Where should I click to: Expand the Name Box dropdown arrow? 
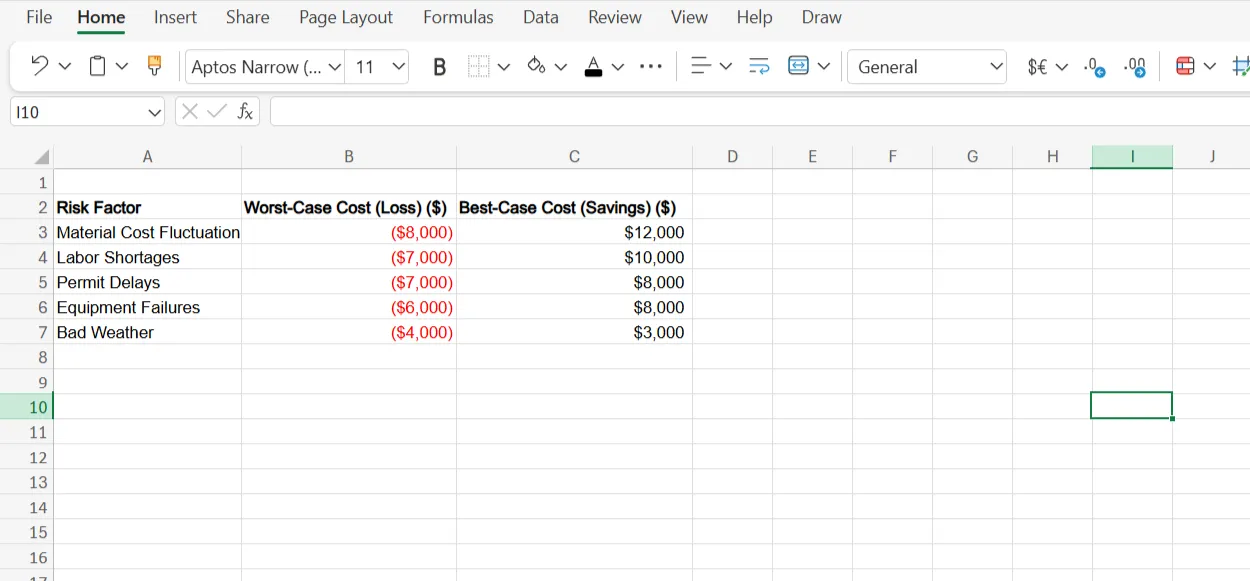[155, 112]
